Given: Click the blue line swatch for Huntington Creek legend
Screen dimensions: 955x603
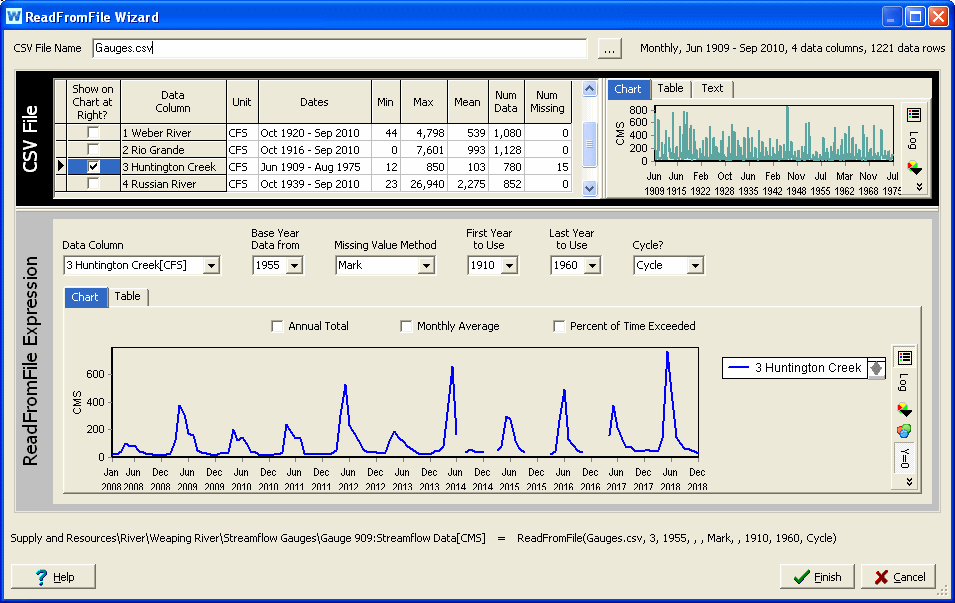Looking at the screenshot, I should [739, 368].
